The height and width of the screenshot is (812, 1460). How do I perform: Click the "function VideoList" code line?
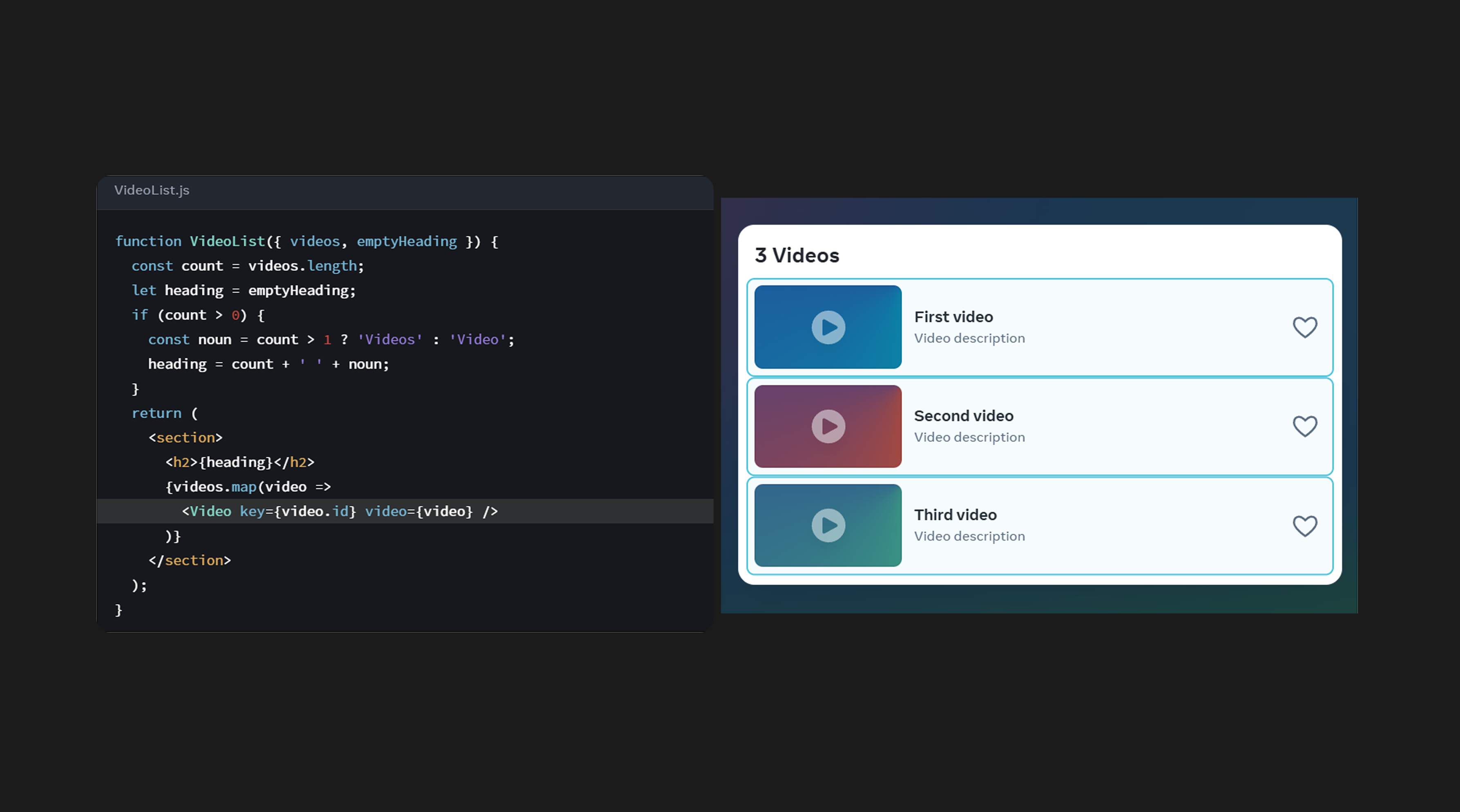[307, 241]
